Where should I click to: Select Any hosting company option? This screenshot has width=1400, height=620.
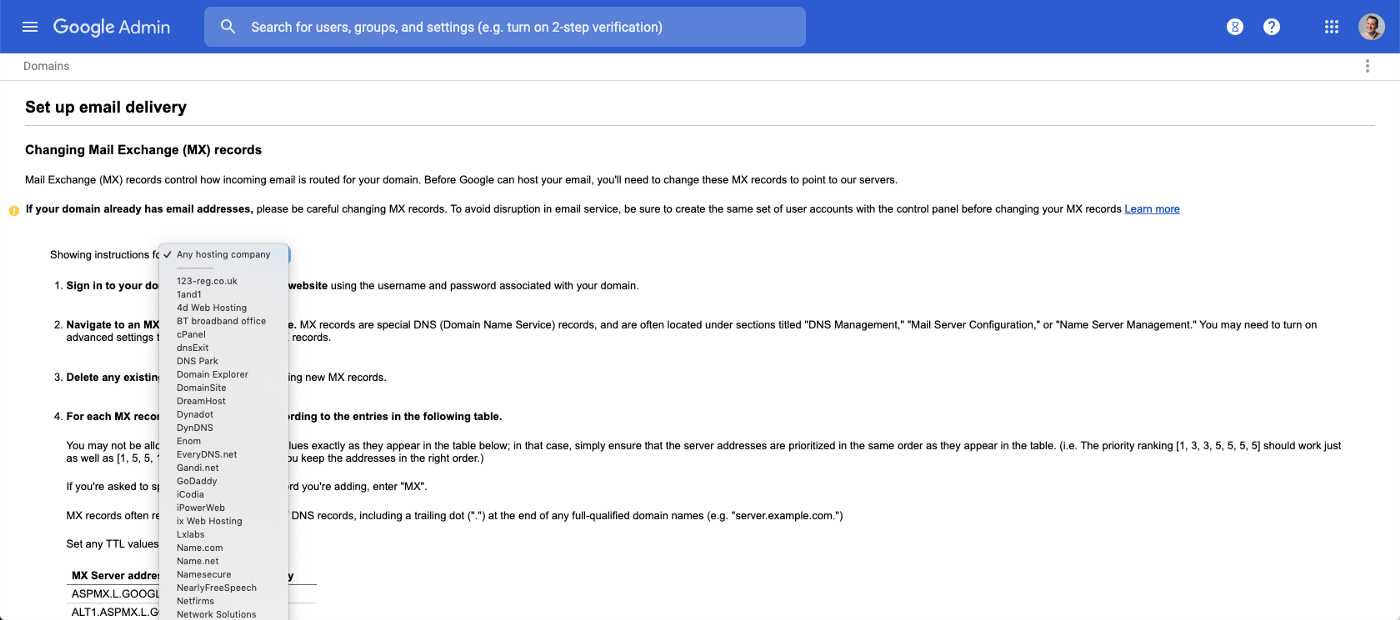[224, 254]
